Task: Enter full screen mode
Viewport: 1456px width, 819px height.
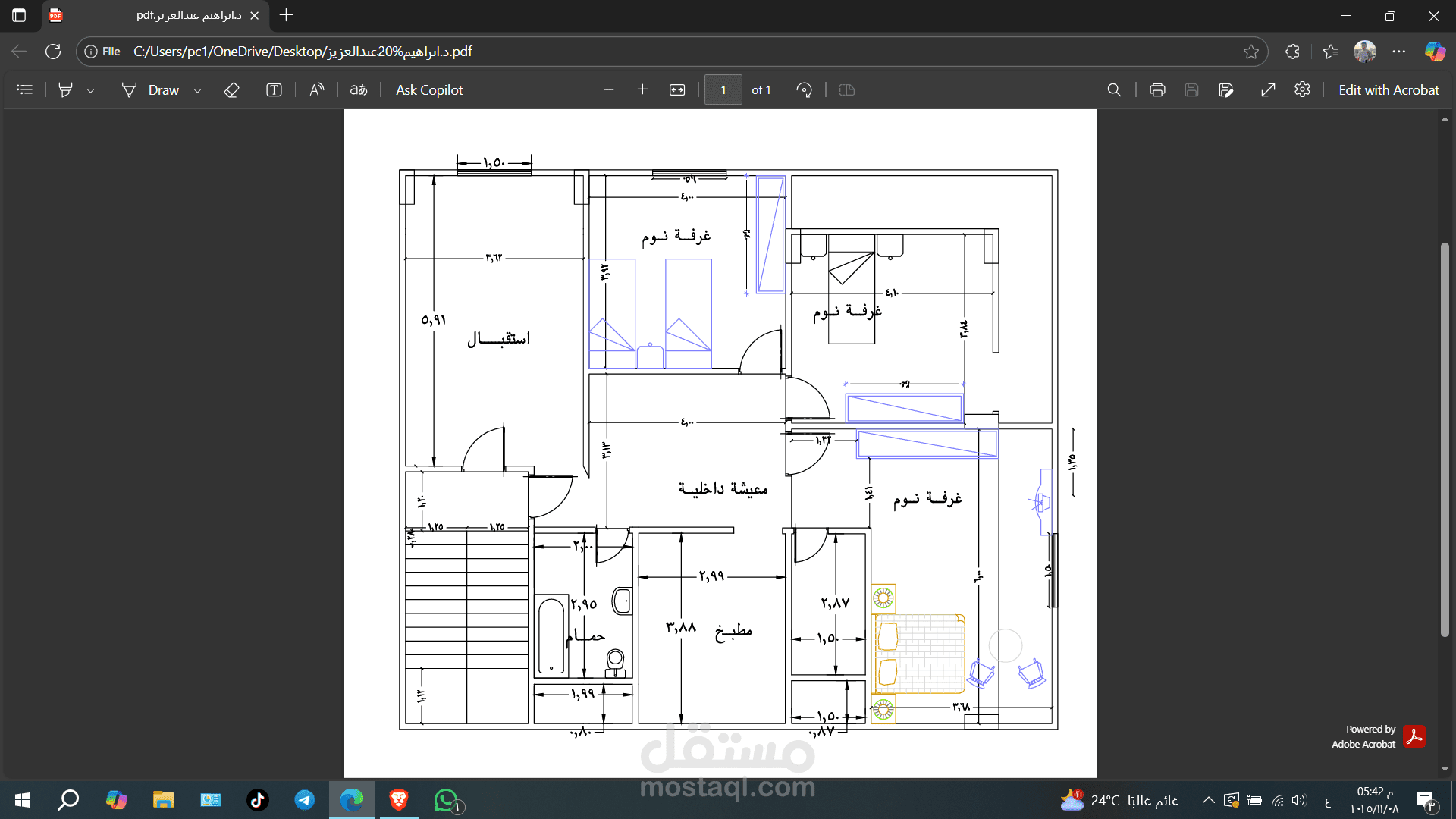Action: [1268, 89]
